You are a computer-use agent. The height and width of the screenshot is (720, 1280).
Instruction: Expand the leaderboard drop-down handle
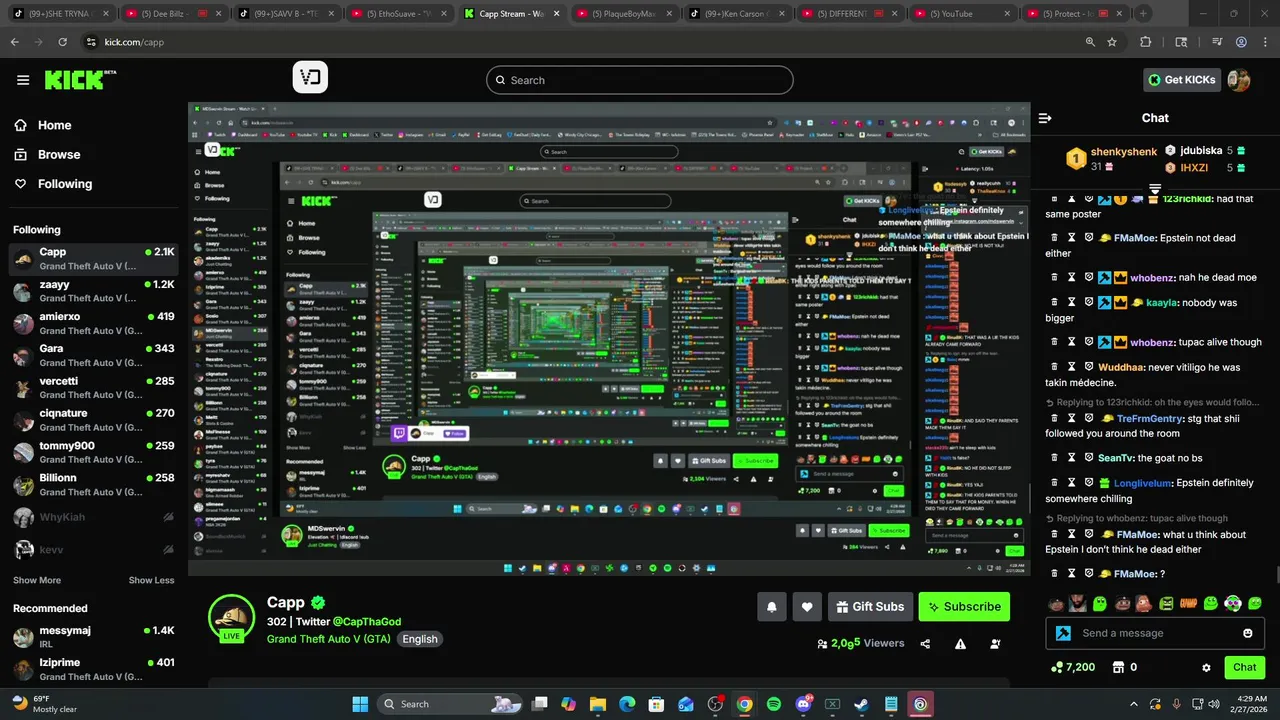1155,188
